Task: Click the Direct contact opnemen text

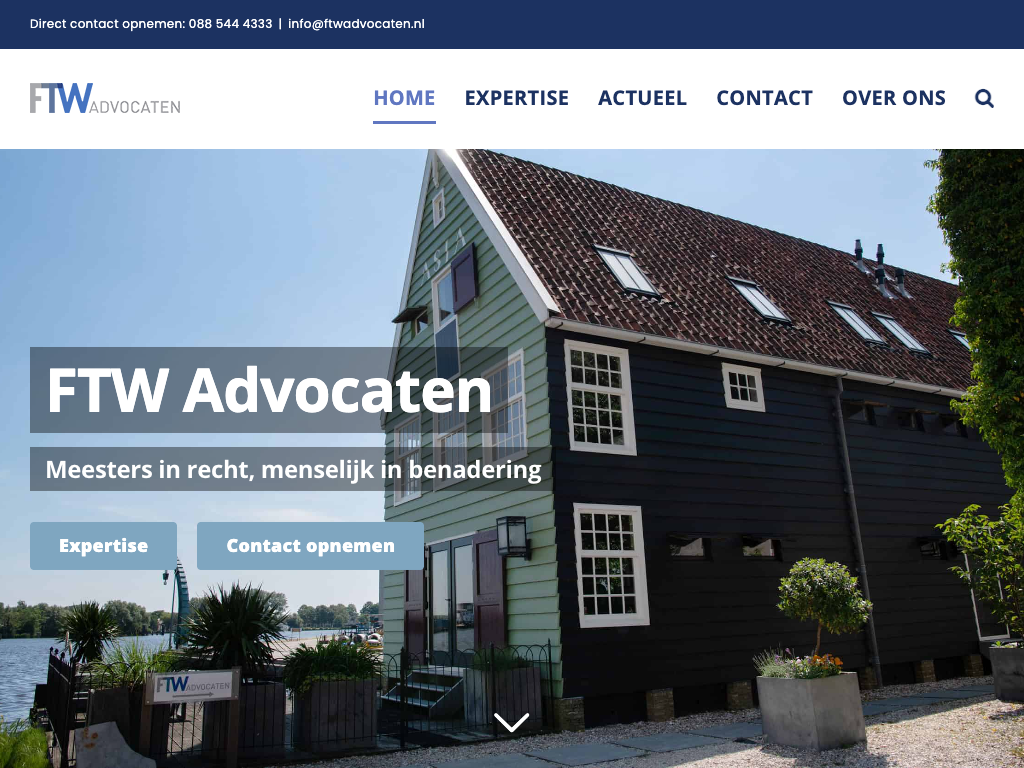Action: 108,24
